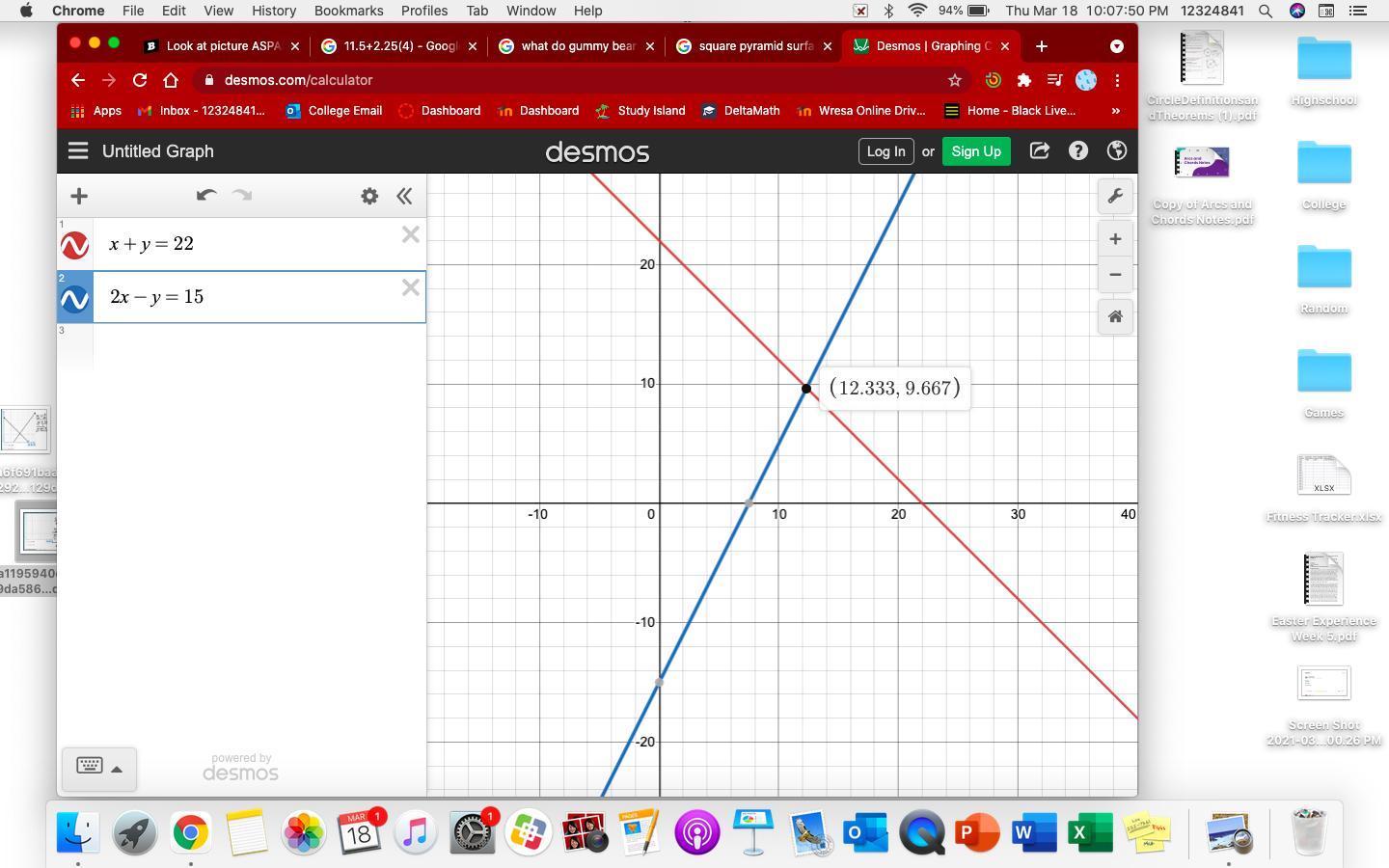The height and width of the screenshot is (868, 1389).
Task: Zoom out of the graph
Action: pos(1115,275)
